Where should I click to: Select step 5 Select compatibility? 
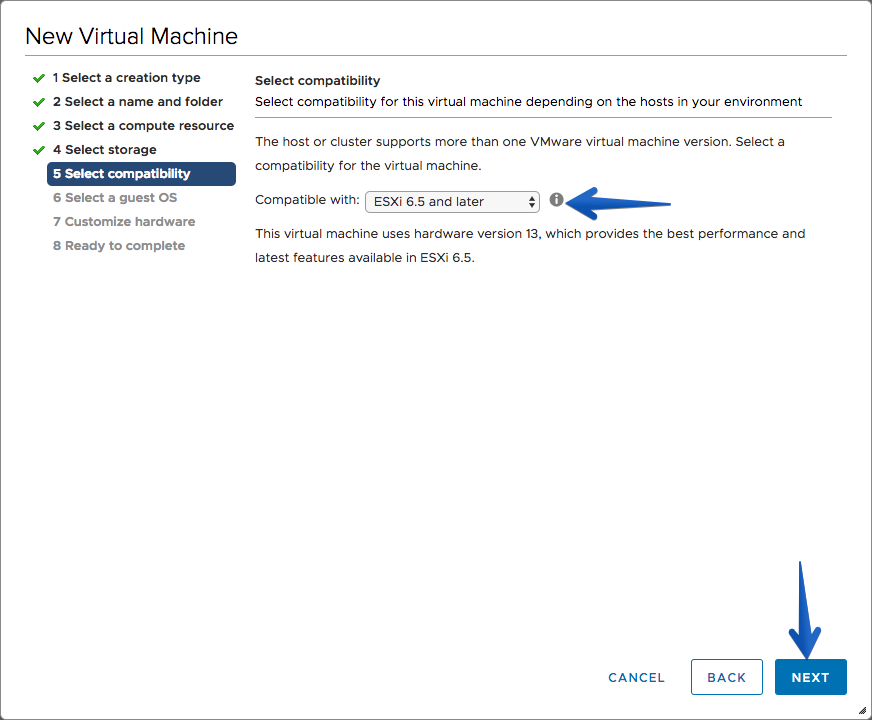click(141, 173)
